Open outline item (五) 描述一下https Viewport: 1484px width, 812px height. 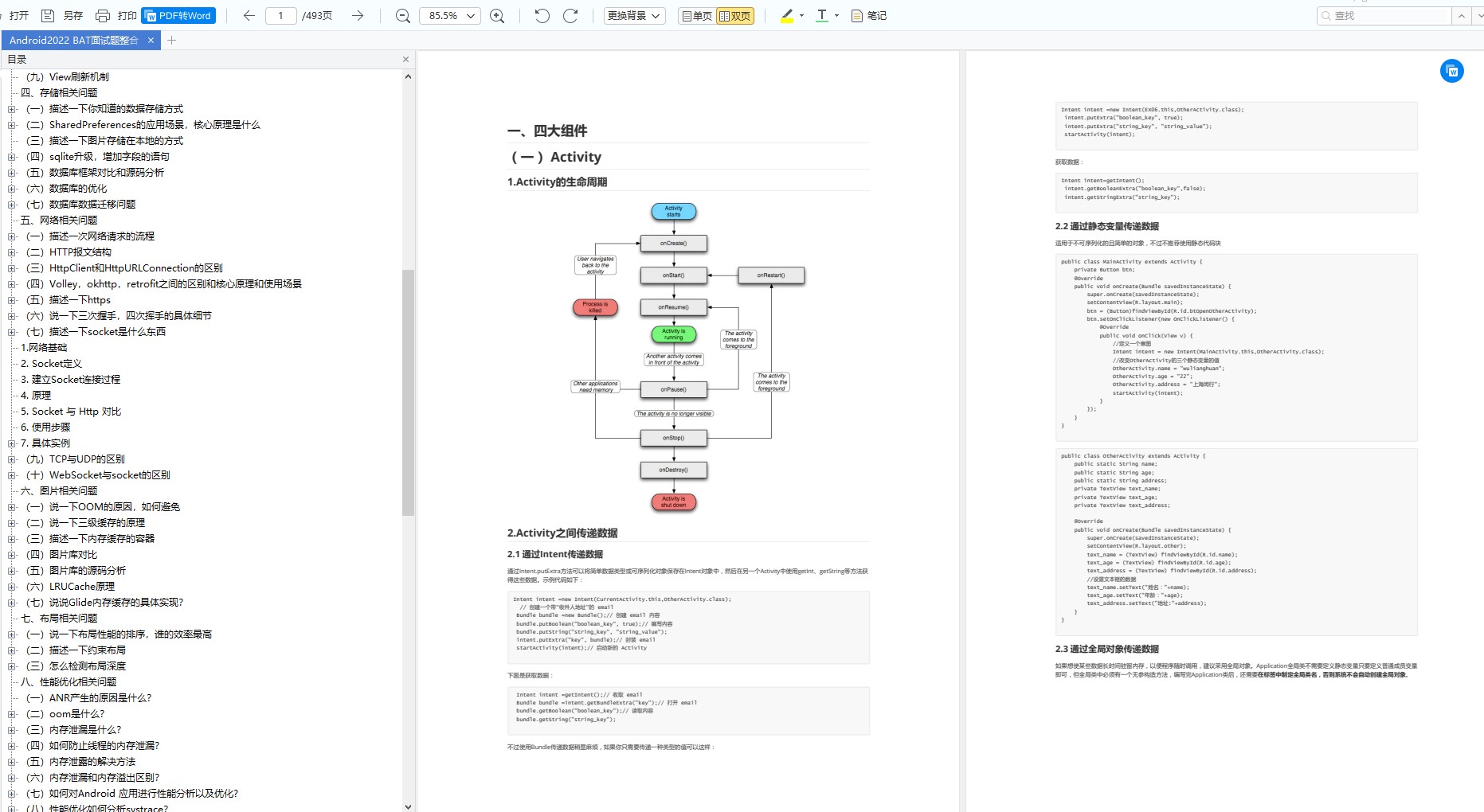(69, 300)
